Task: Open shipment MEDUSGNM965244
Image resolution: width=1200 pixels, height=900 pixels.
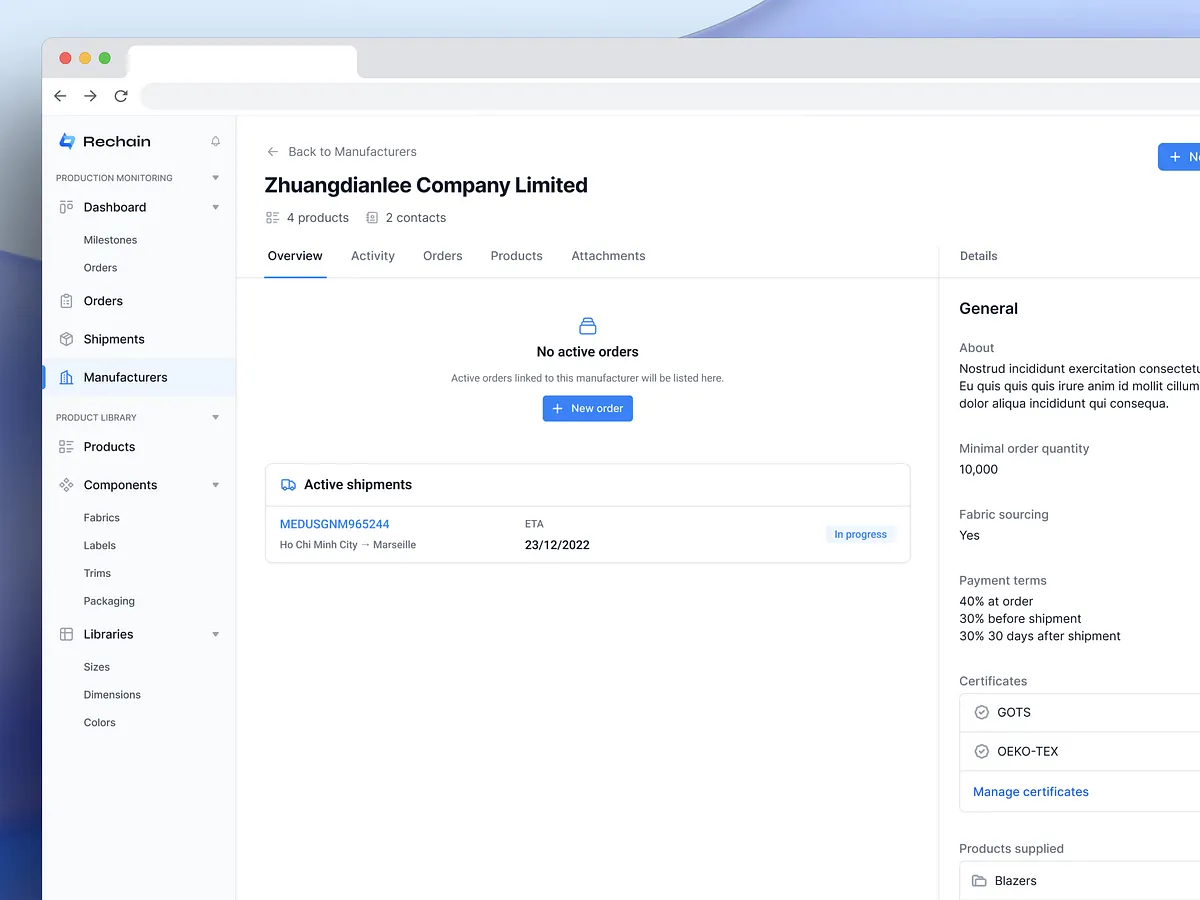Action: 335,523
